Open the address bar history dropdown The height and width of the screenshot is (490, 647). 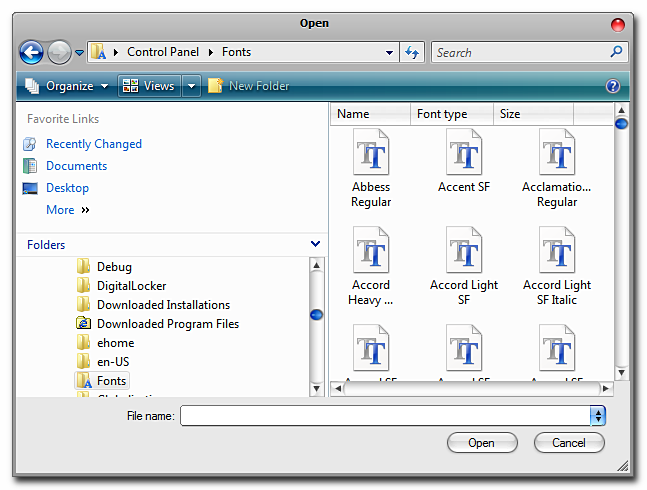coord(389,53)
